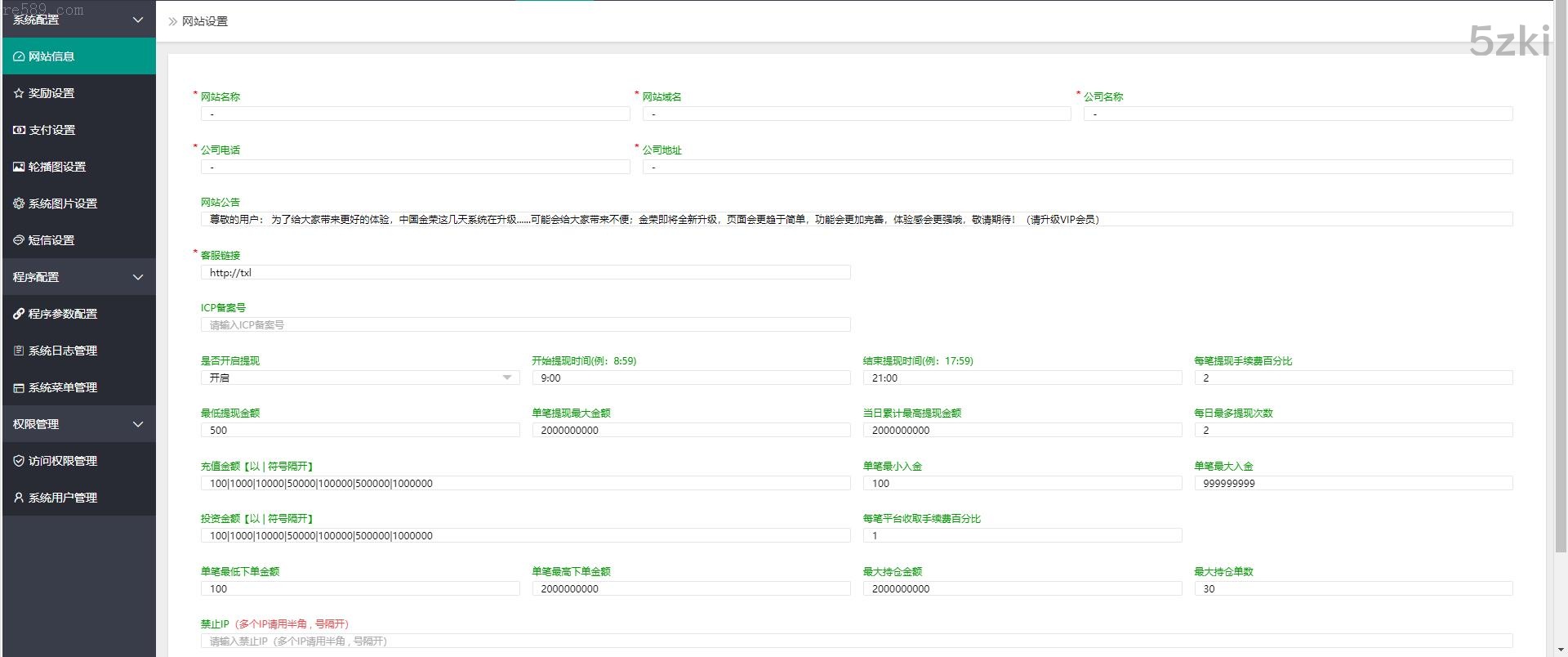Collapse the 程序配置 sidebar section
This screenshot has width=1568, height=657.
(137, 277)
